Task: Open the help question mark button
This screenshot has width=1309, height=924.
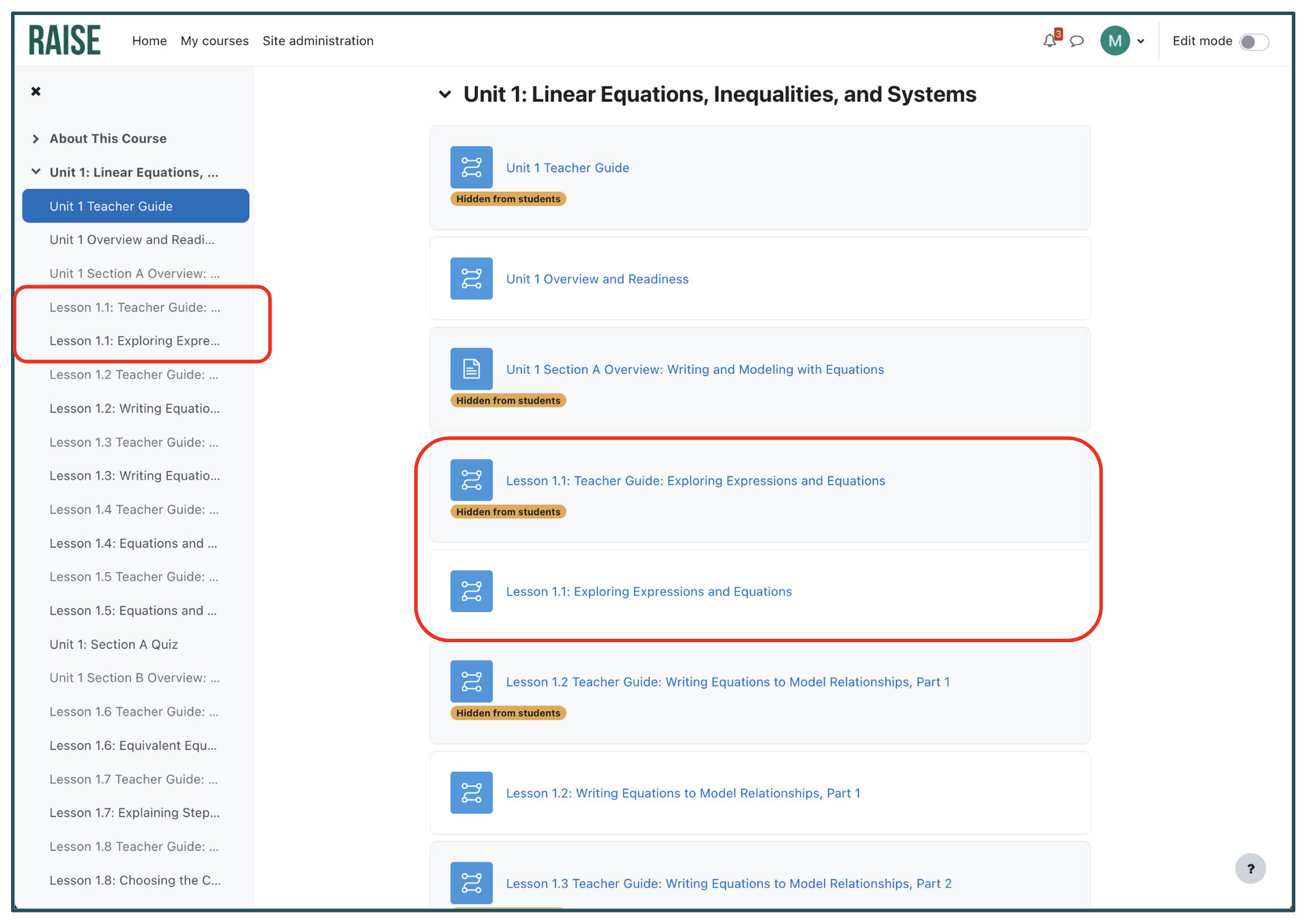Action: point(1250,869)
